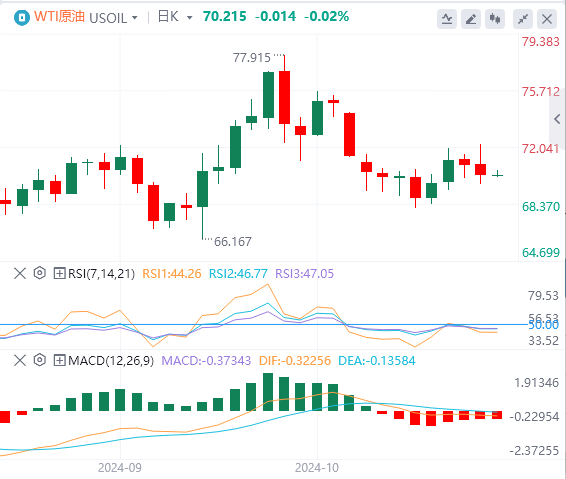
Task: Shrink chart using the collapse arrows icon
Action: (523, 19)
